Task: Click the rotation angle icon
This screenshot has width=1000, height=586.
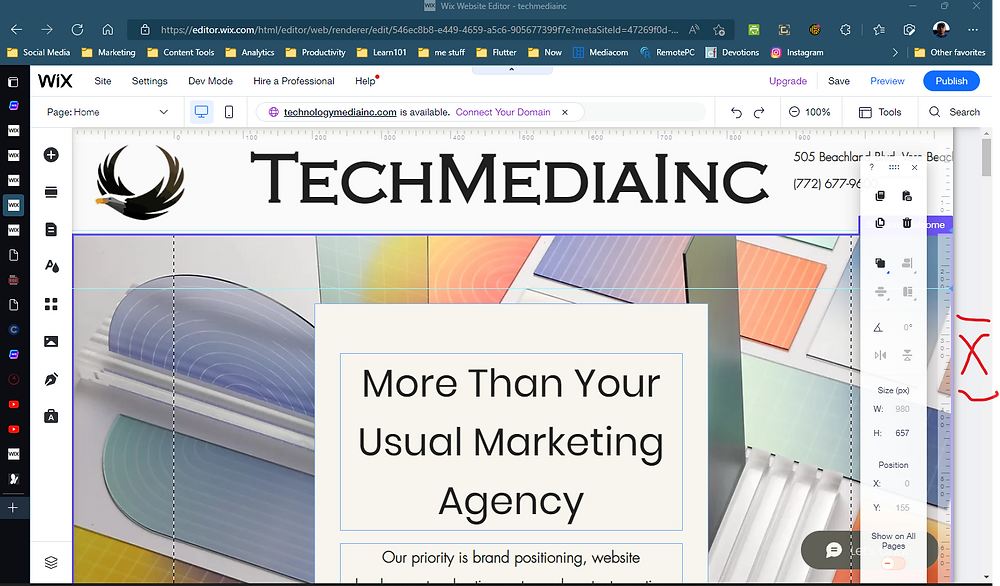Action: tap(878, 328)
